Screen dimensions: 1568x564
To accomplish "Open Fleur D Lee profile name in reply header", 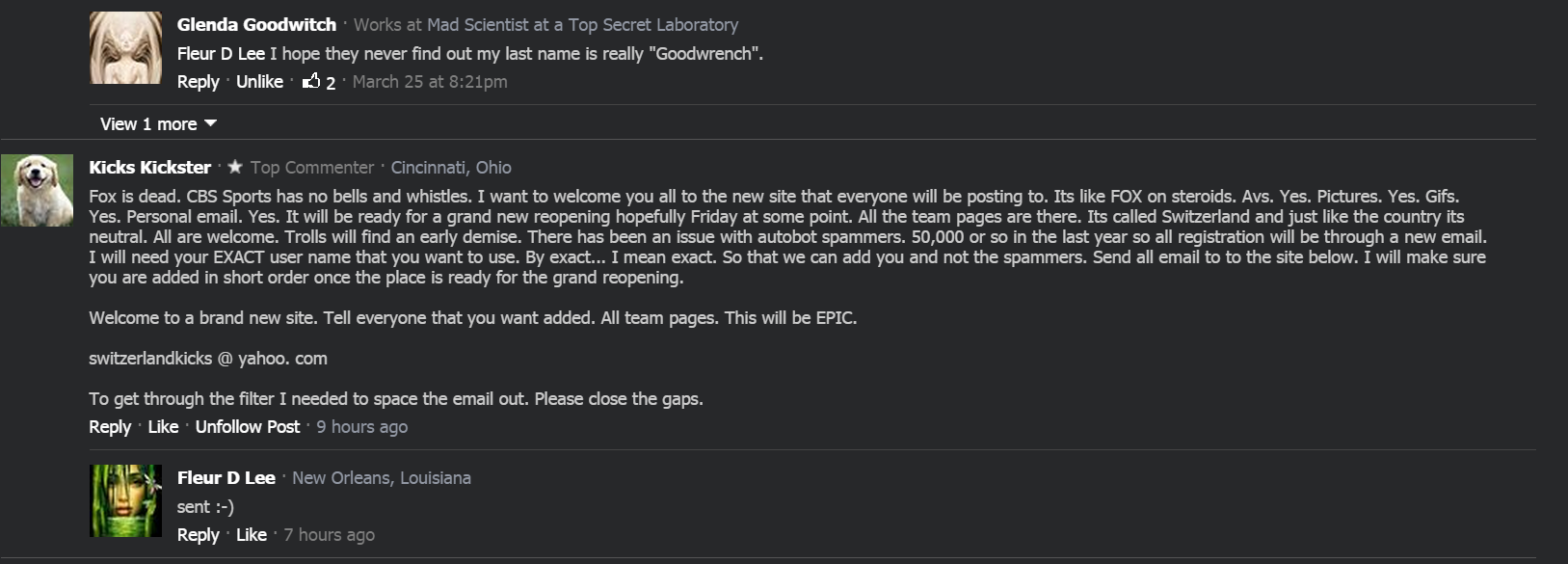I will pyautogui.click(x=226, y=478).
